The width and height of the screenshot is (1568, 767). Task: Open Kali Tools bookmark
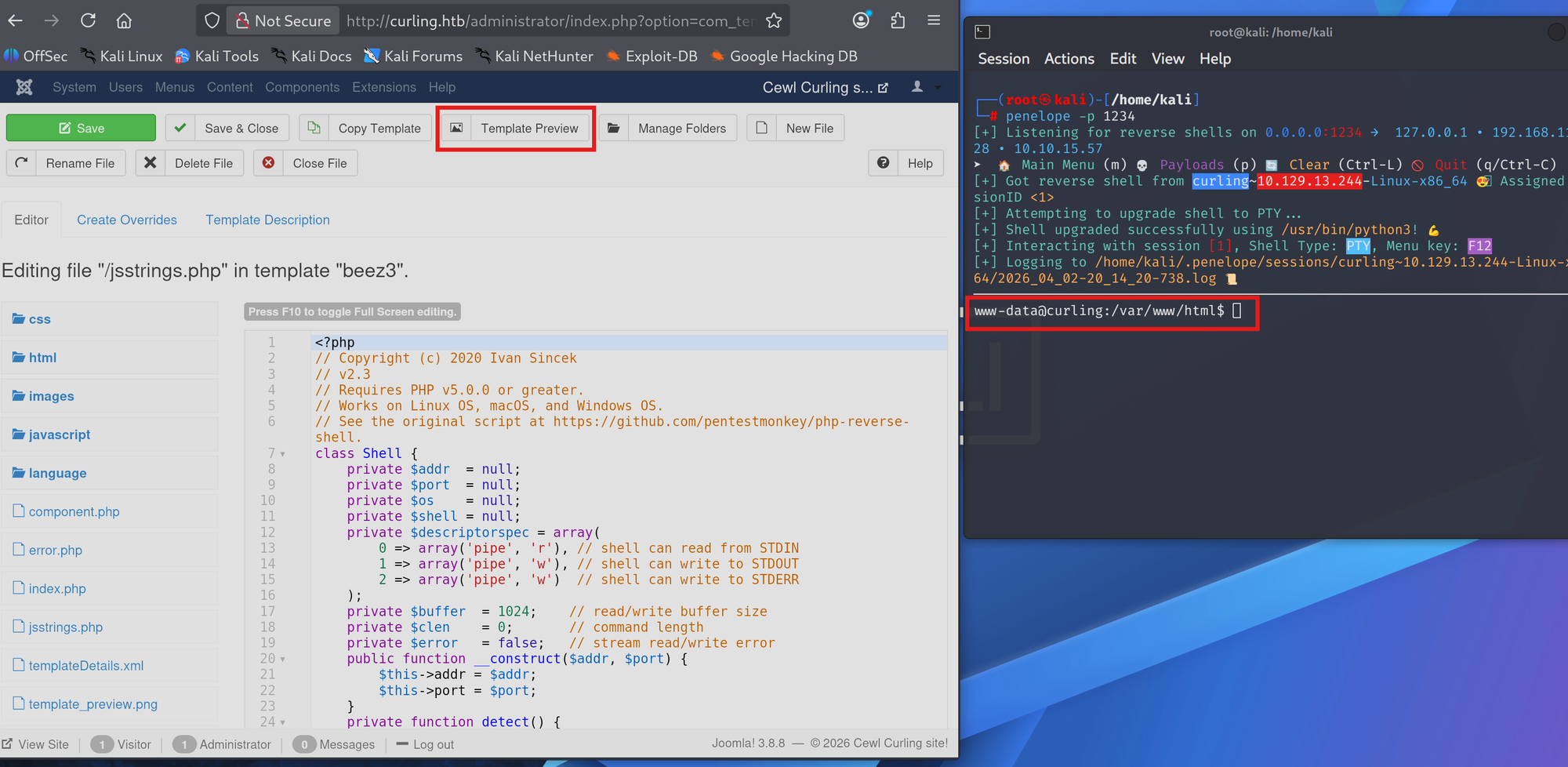[216, 56]
